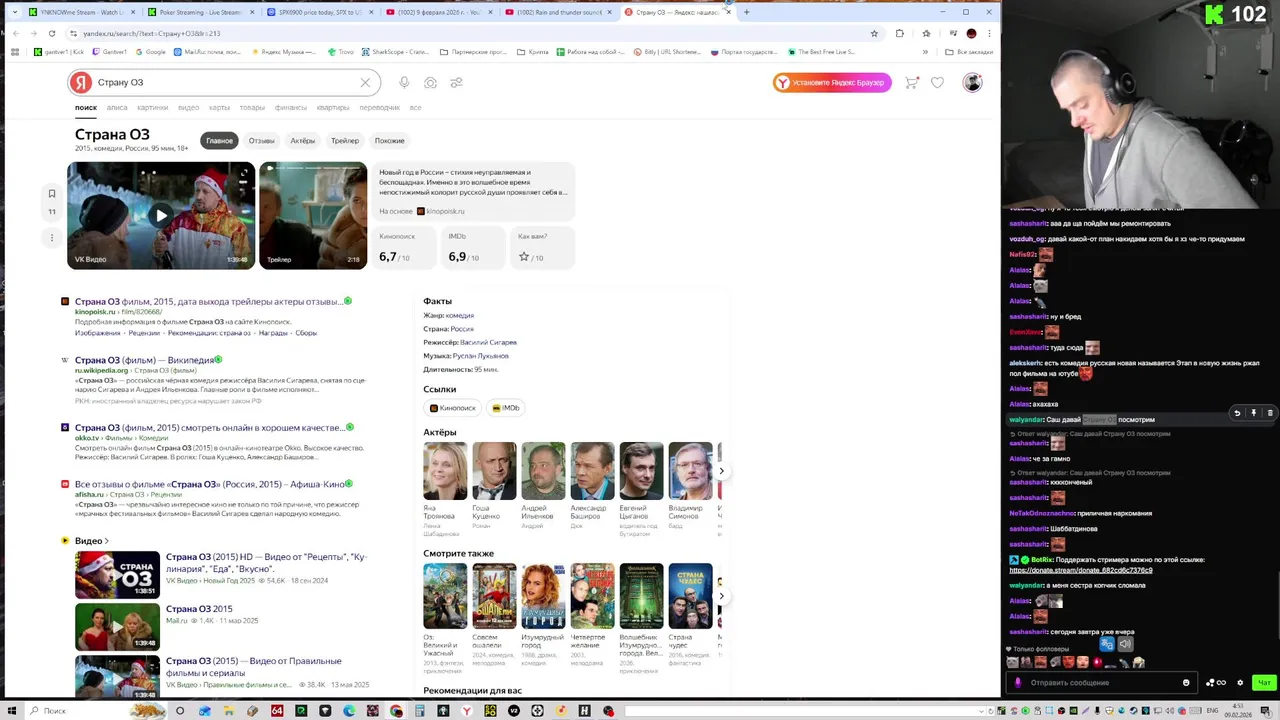This screenshot has height=720, width=1280.
Task: Open the Википедия Страна ОЗ result
Action: pos(145,360)
